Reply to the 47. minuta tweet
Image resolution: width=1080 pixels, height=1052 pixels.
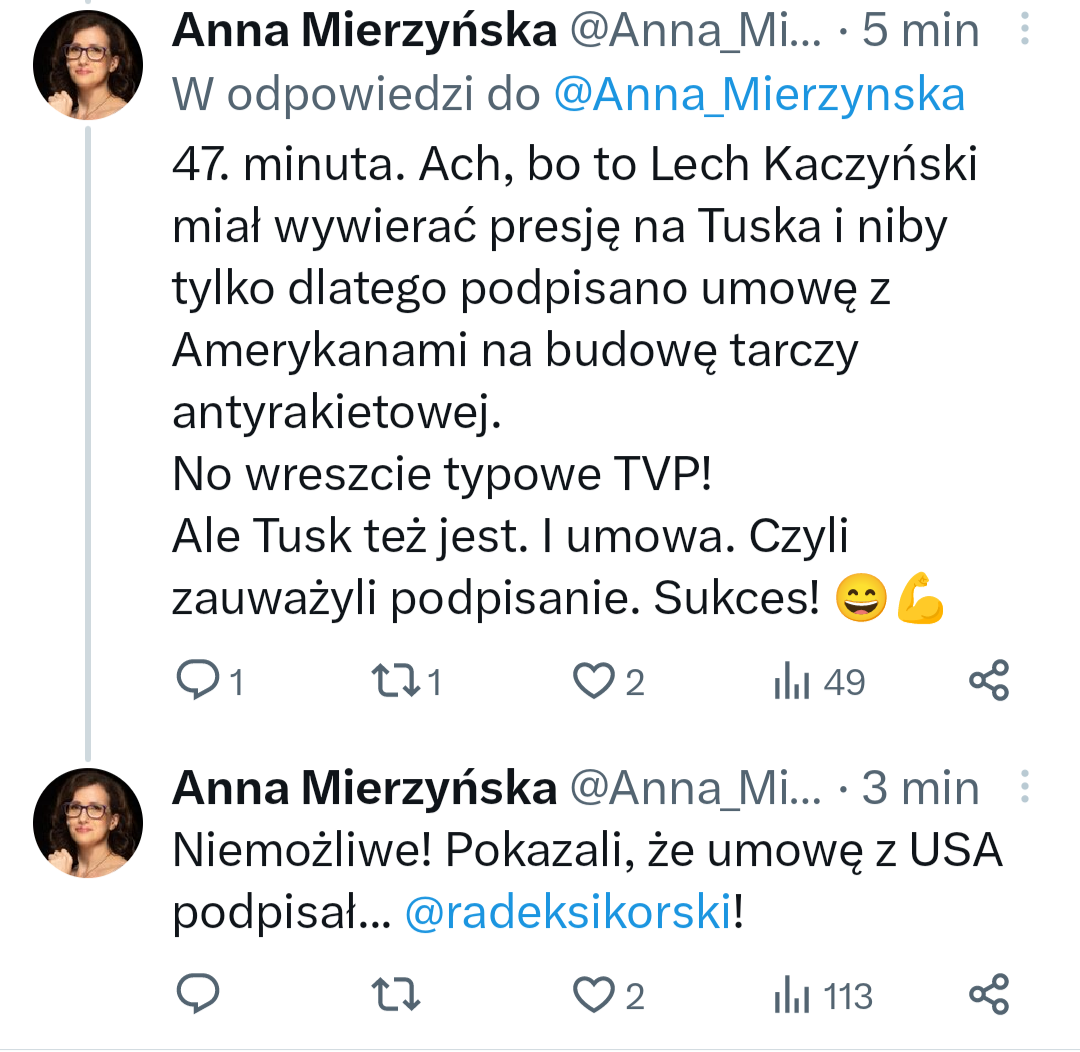pyautogui.click(x=198, y=681)
